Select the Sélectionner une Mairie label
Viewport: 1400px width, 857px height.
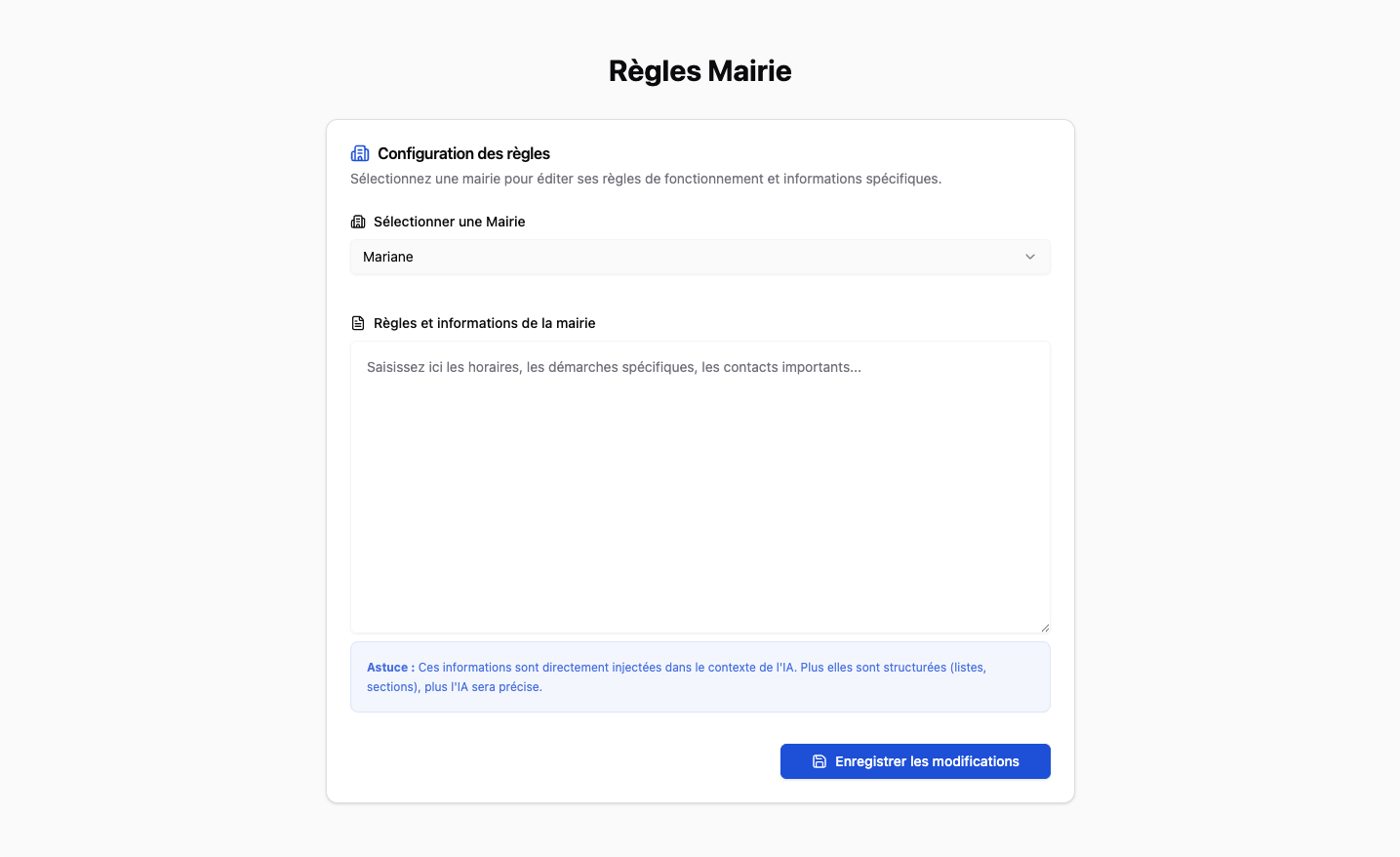[449, 221]
